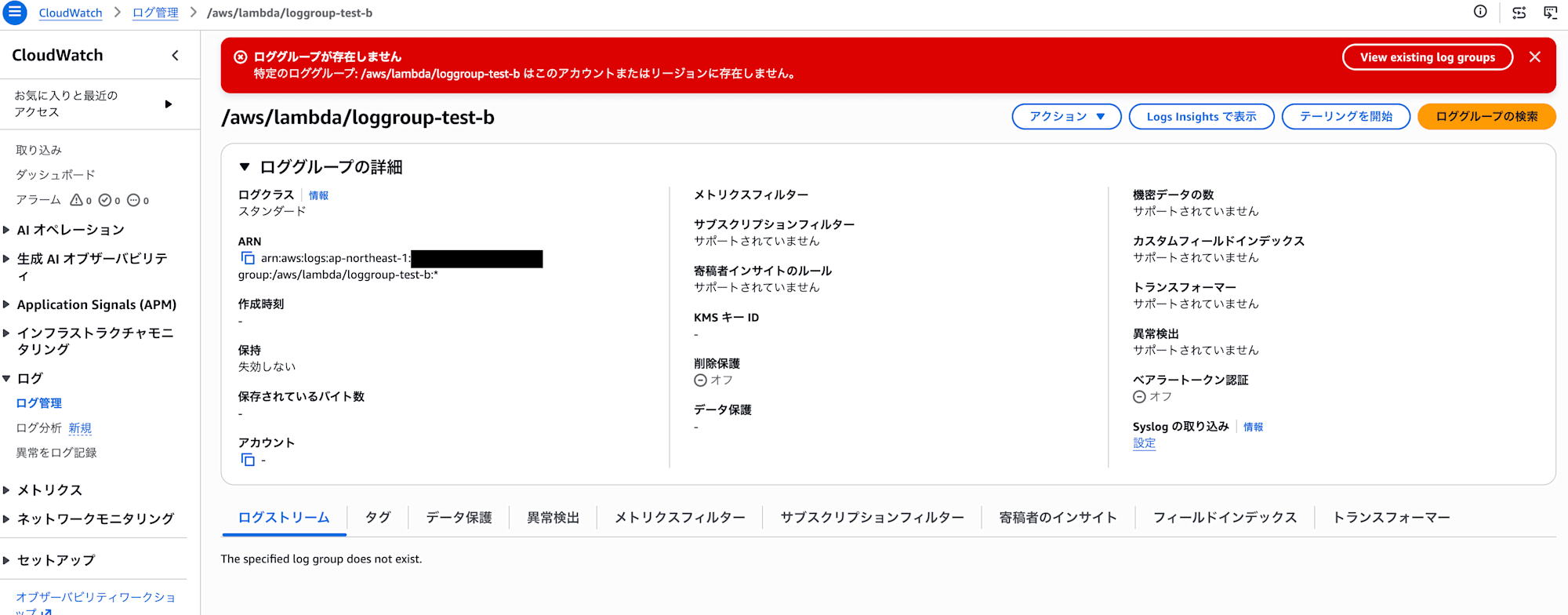Click Logs Insights で表示 button

click(1201, 116)
